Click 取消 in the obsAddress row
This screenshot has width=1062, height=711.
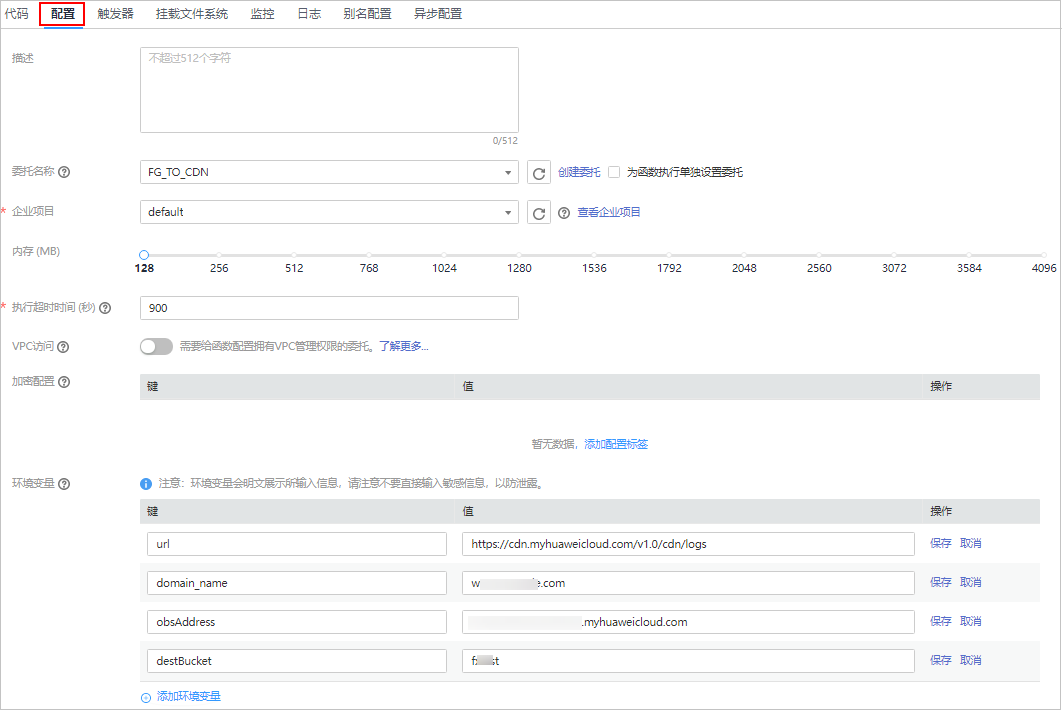tap(971, 621)
